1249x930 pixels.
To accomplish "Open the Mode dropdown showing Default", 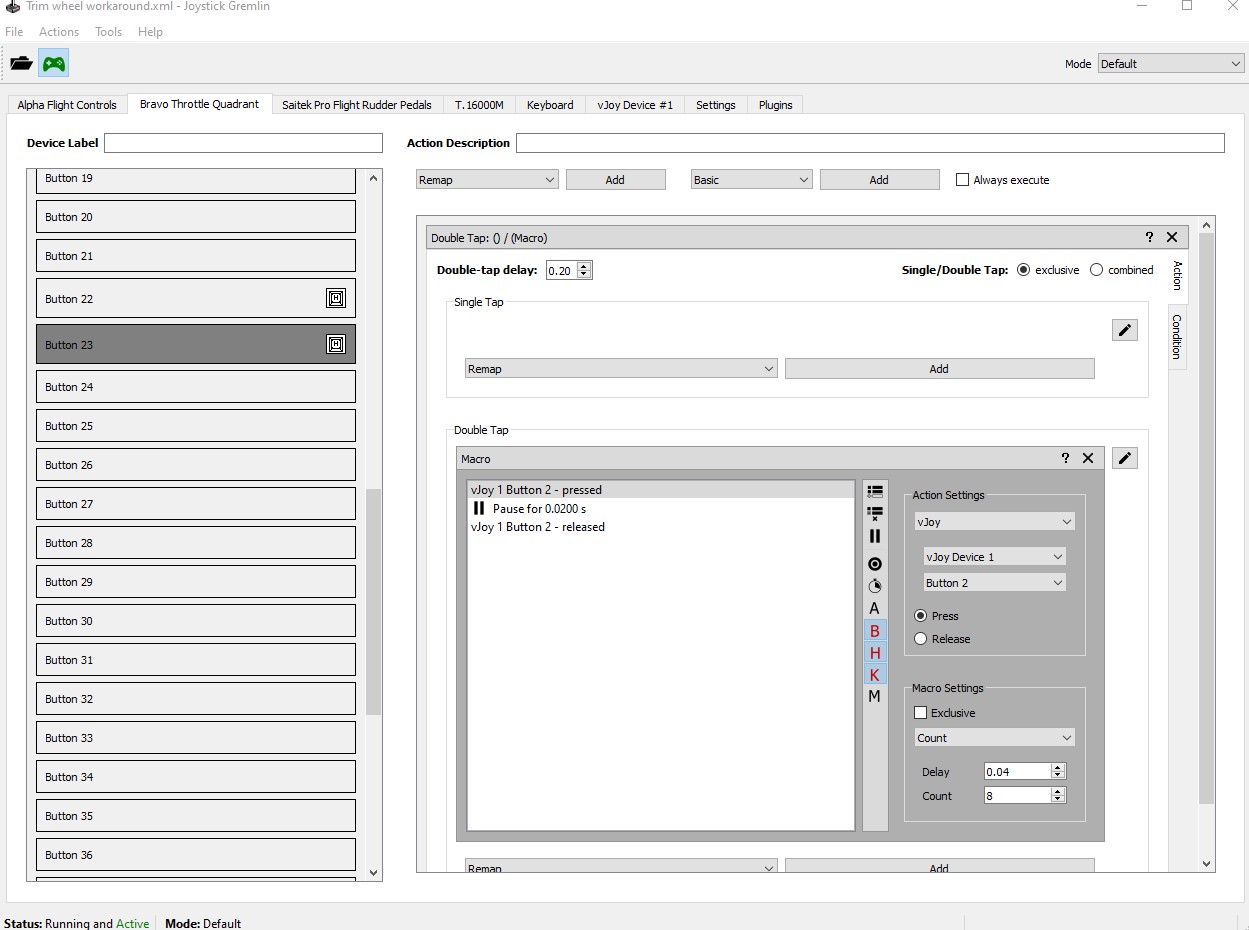I will coord(1170,64).
